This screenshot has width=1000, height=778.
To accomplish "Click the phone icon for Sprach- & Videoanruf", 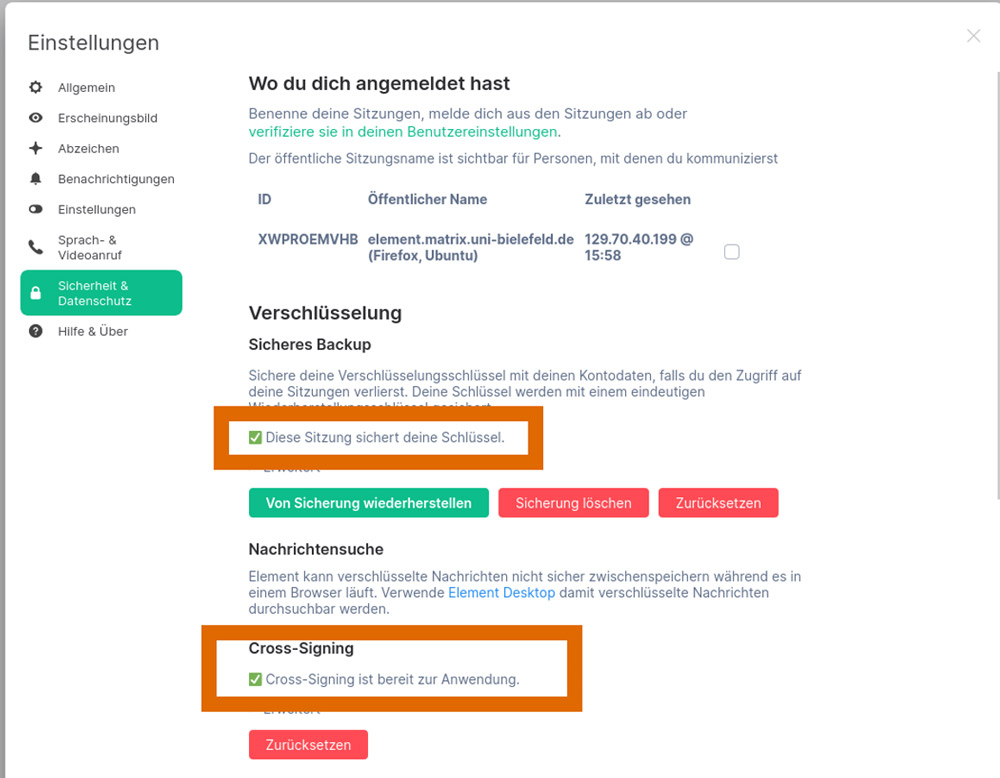I will (x=36, y=247).
